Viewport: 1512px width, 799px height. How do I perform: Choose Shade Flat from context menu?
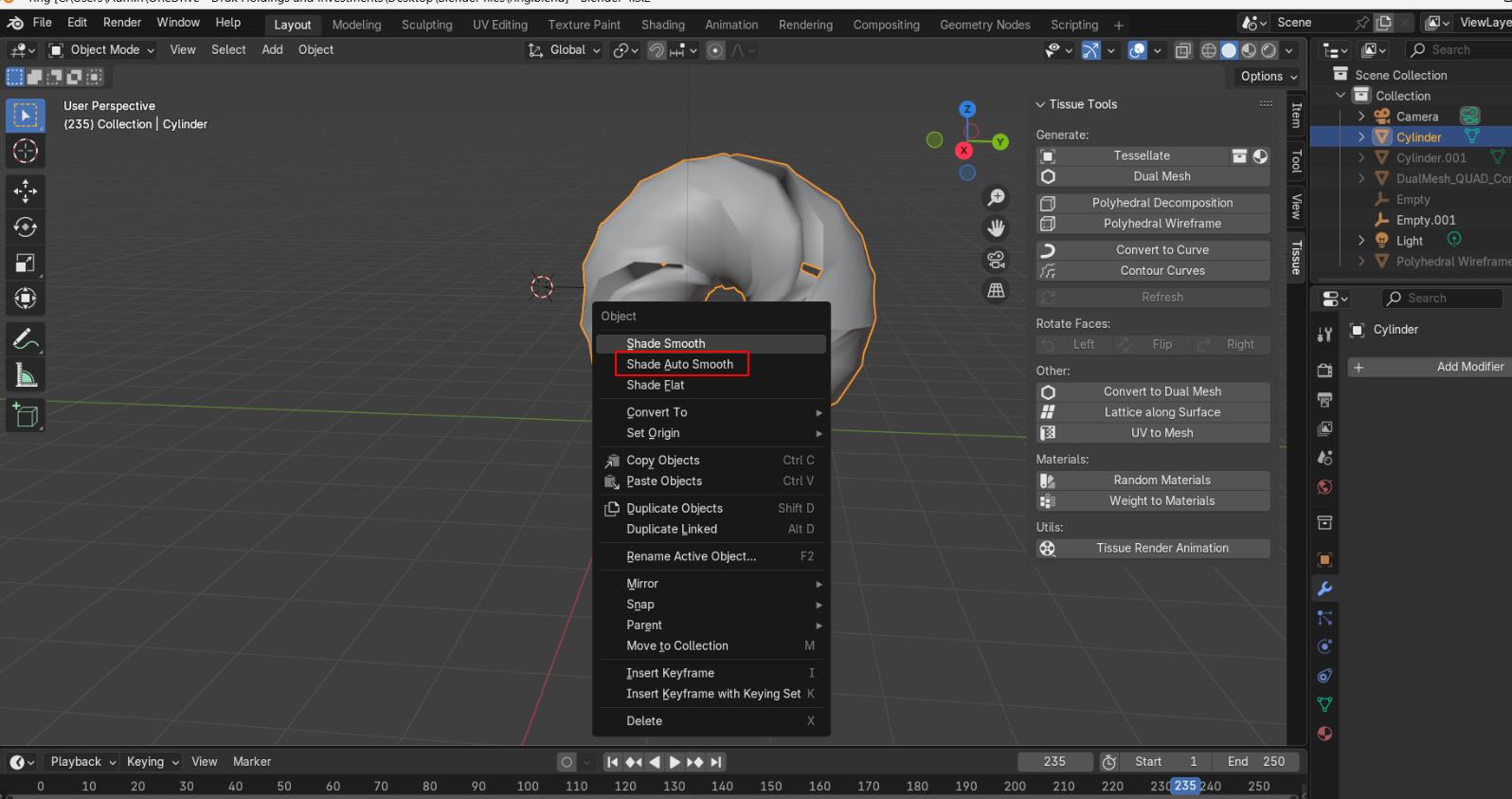pyautogui.click(x=711, y=385)
